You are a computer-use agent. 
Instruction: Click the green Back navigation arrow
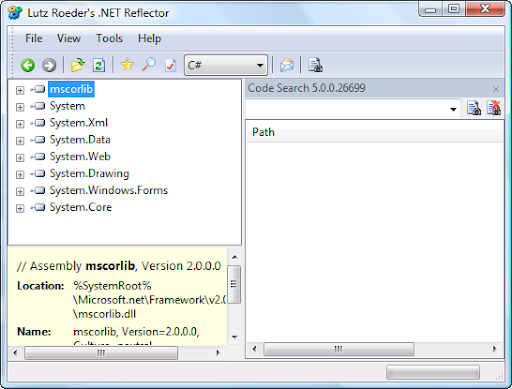click(x=28, y=65)
